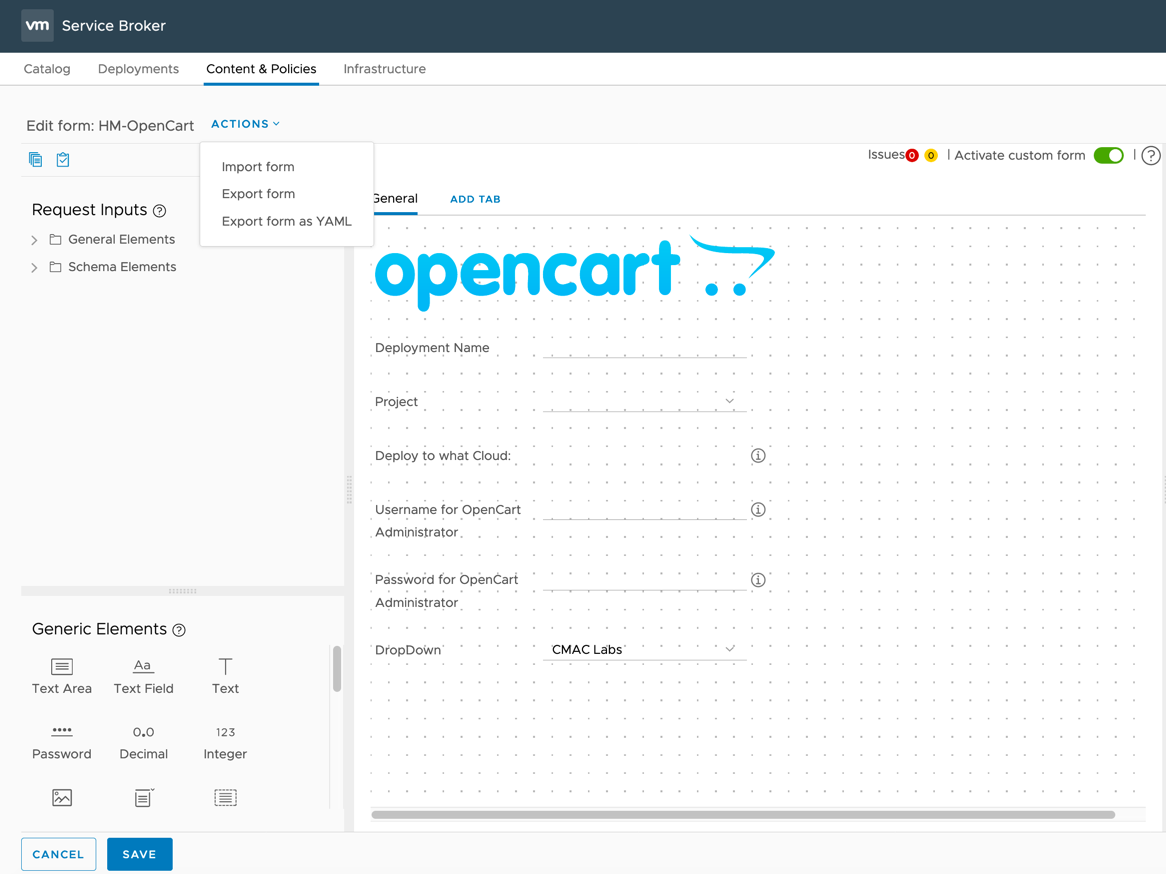This screenshot has height=874, width=1166.
Task: Toggle Activate custom form switch
Action: (1108, 156)
